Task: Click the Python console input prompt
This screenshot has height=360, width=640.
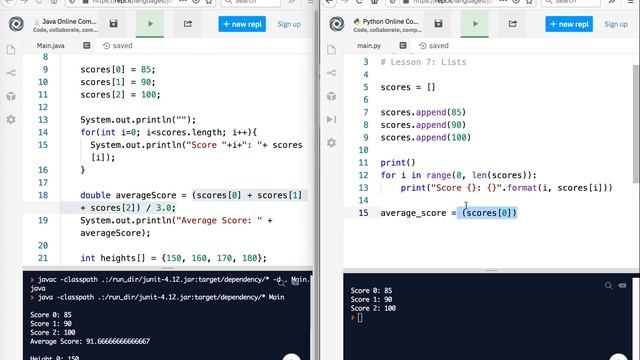Action: pos(360,318)
